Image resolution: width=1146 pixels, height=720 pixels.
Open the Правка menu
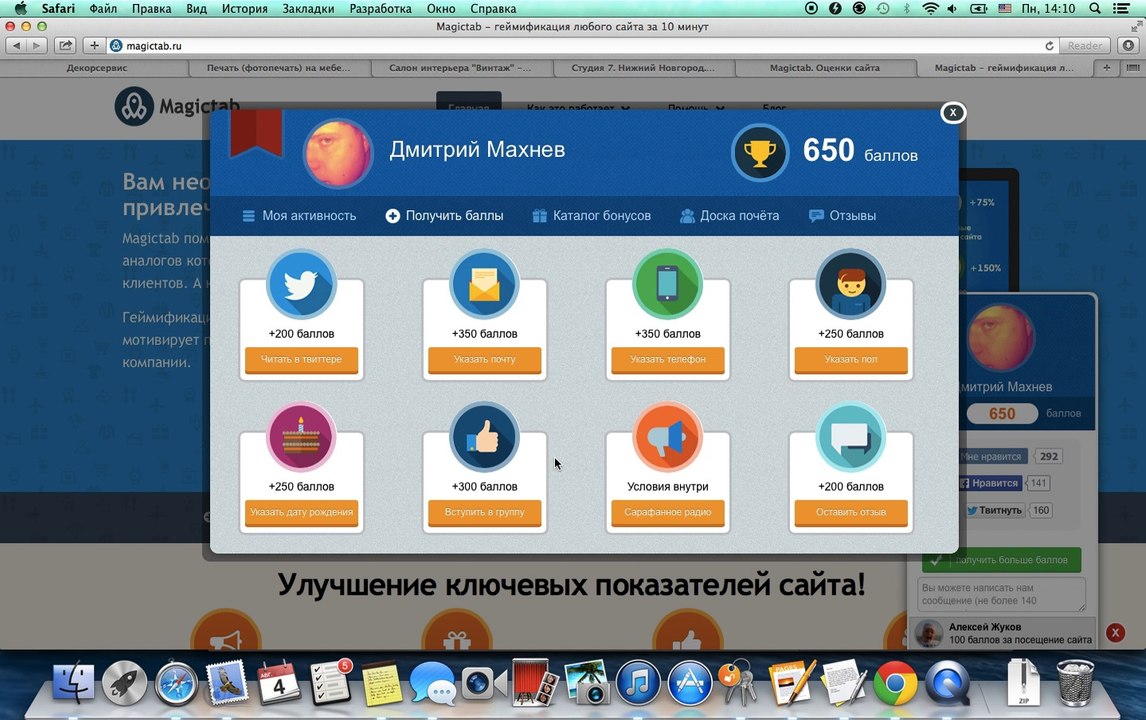151,9
